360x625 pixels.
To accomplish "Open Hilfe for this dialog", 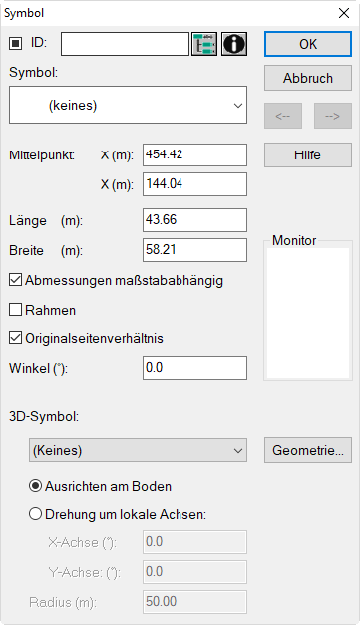I will pyautogui.click(x=308, y=155).
